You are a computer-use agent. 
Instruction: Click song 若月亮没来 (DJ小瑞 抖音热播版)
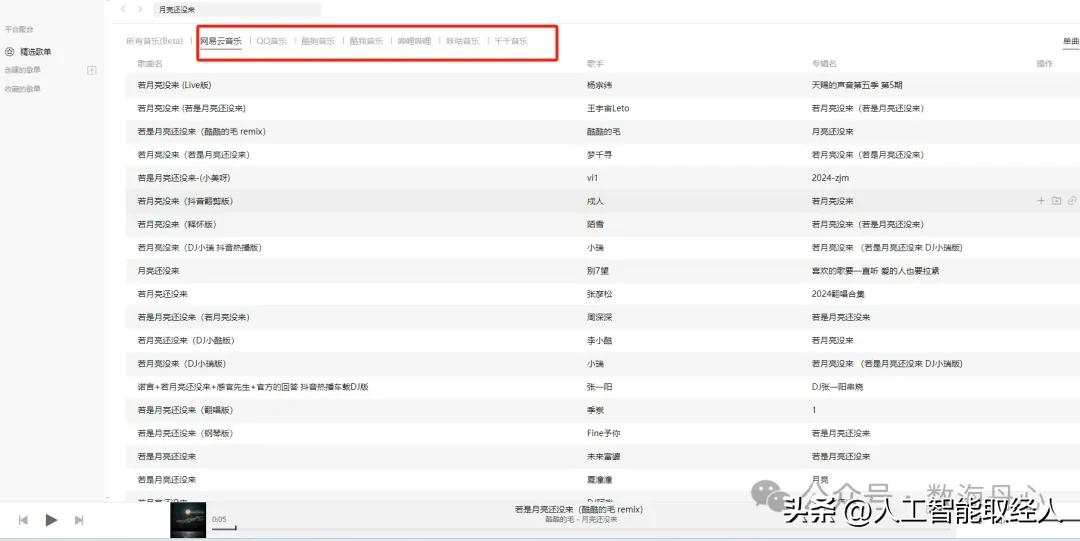pos(200,247)
